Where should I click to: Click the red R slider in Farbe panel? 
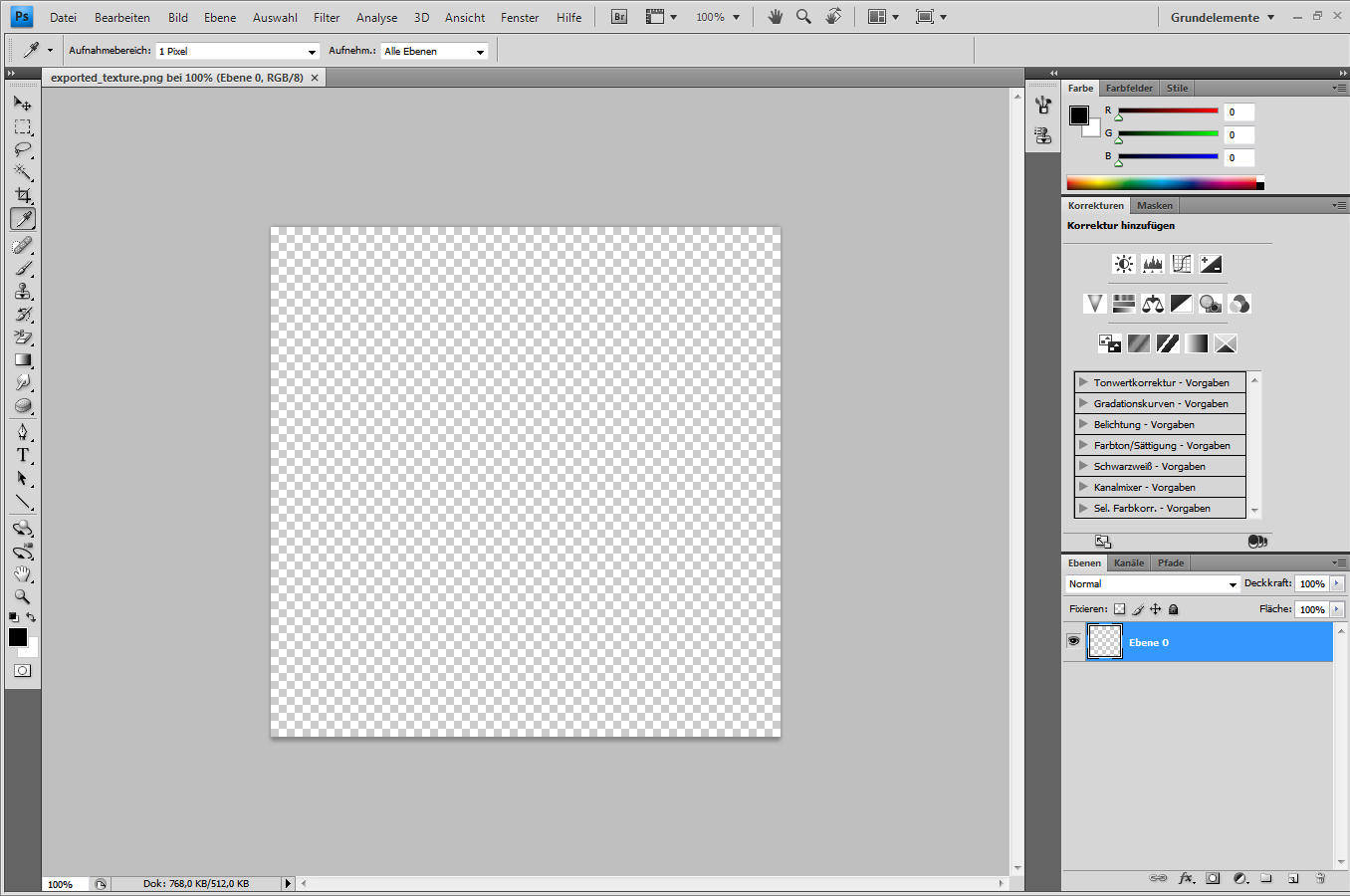tap(1168, 112)
